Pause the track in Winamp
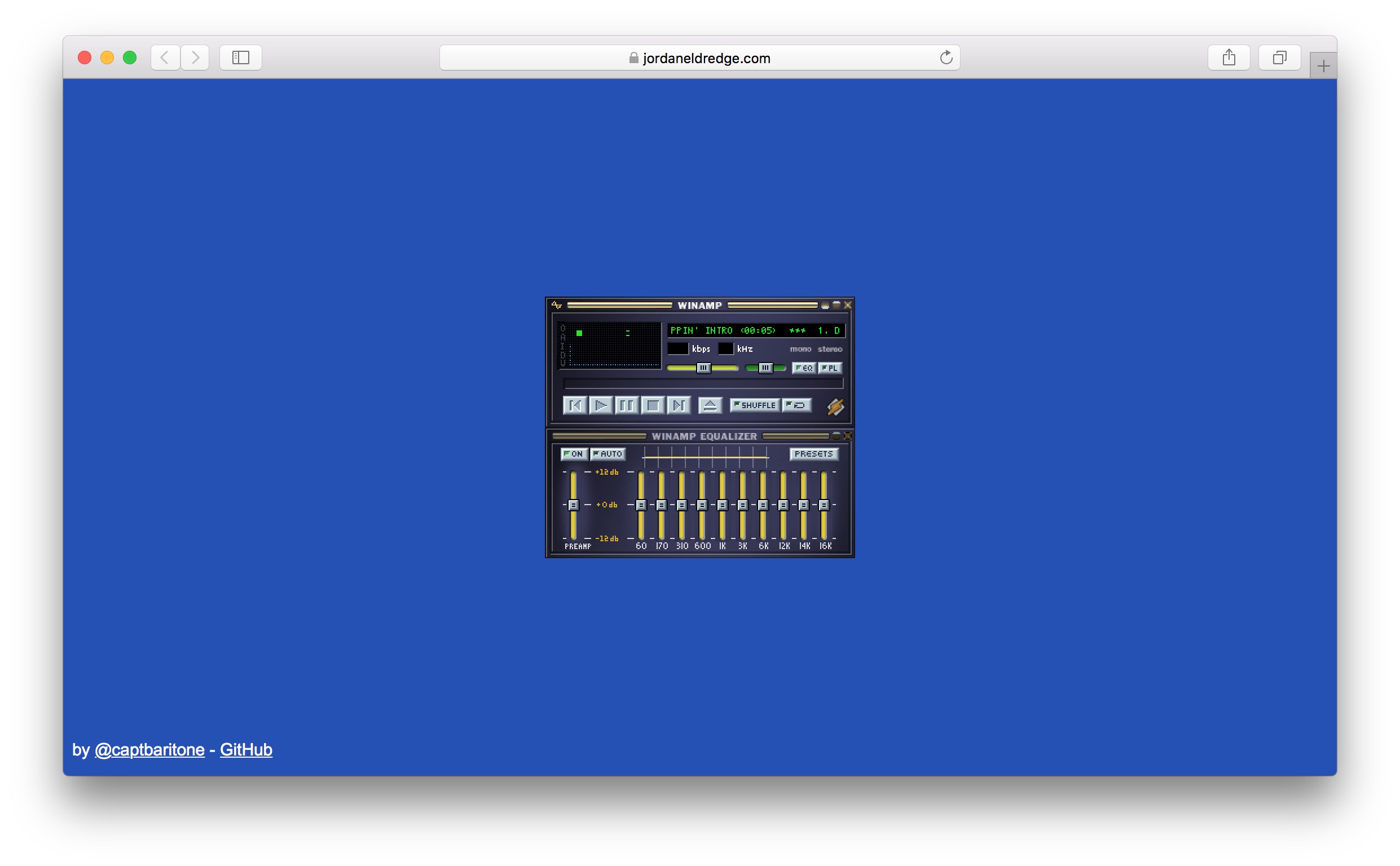This screenshot has width=1400, height=866. pos(627,405)
